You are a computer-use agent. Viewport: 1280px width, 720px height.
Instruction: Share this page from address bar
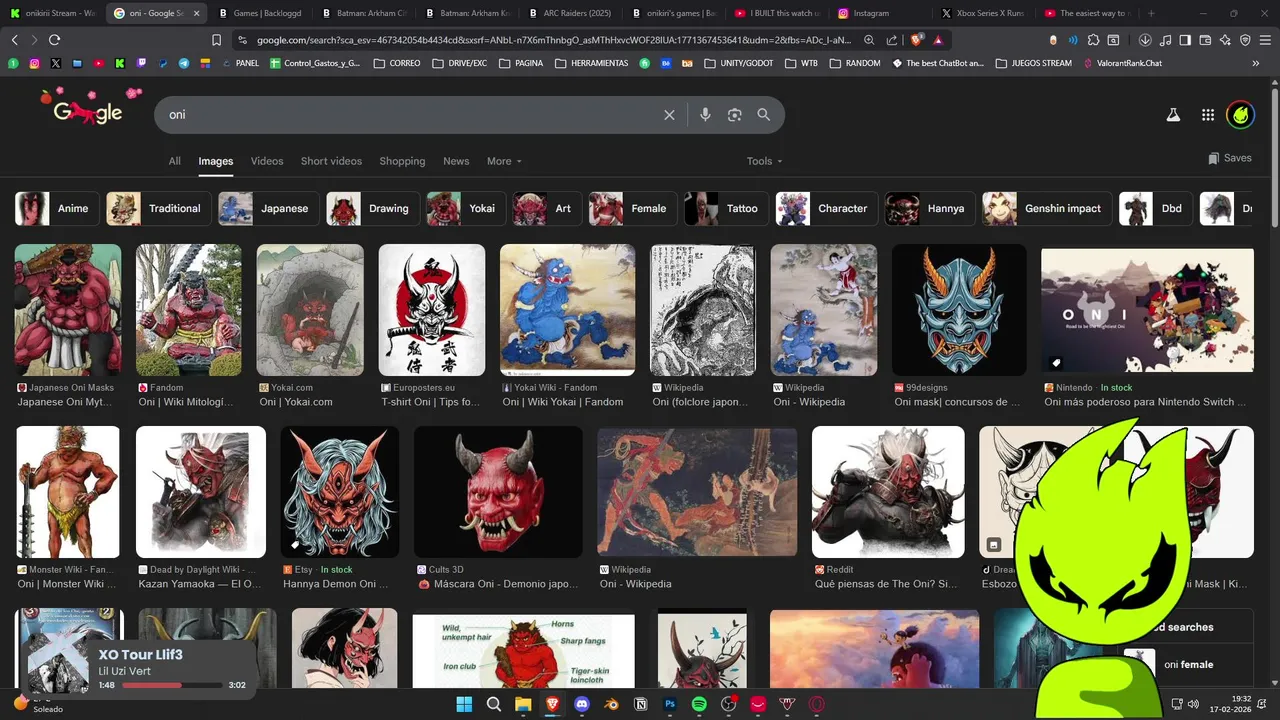tap(891, 40)
